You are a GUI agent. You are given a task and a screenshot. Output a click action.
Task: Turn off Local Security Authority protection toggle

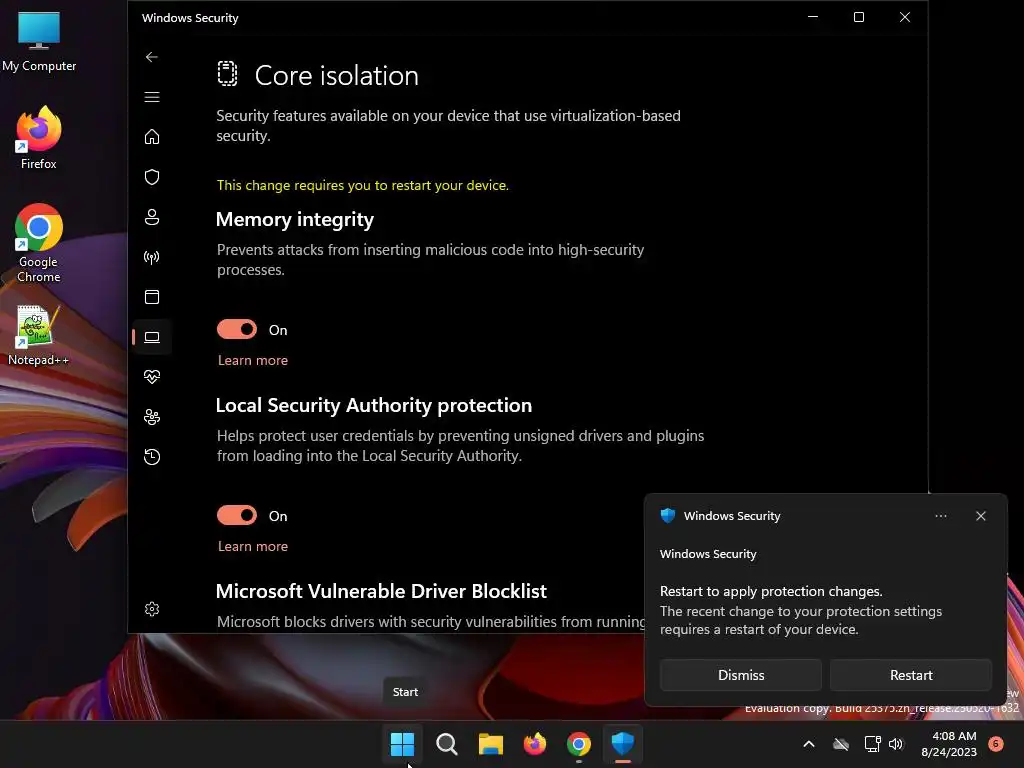point(237,516)
